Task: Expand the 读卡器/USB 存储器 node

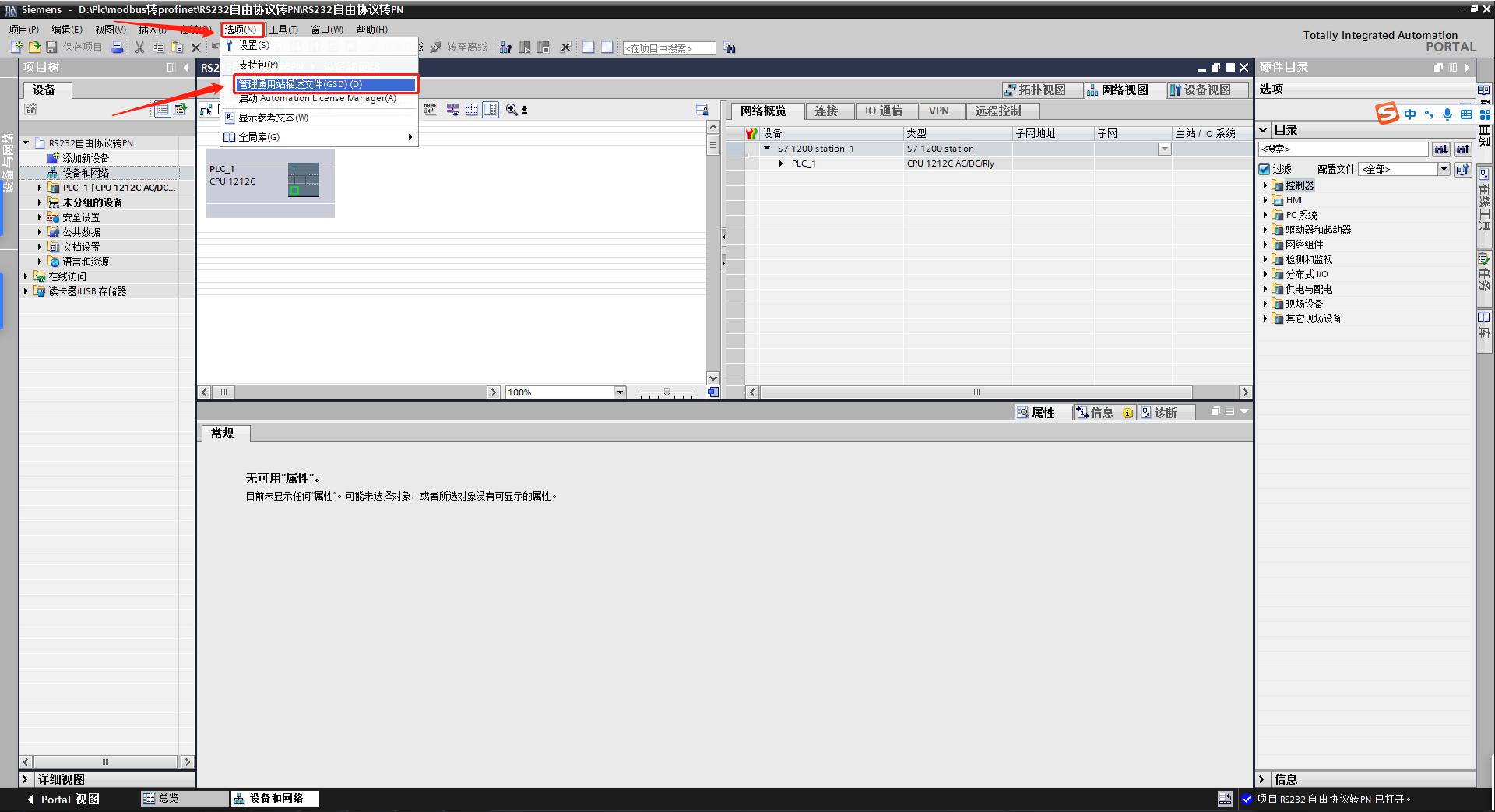Action: pyautogui.click(x=26, y=291)
